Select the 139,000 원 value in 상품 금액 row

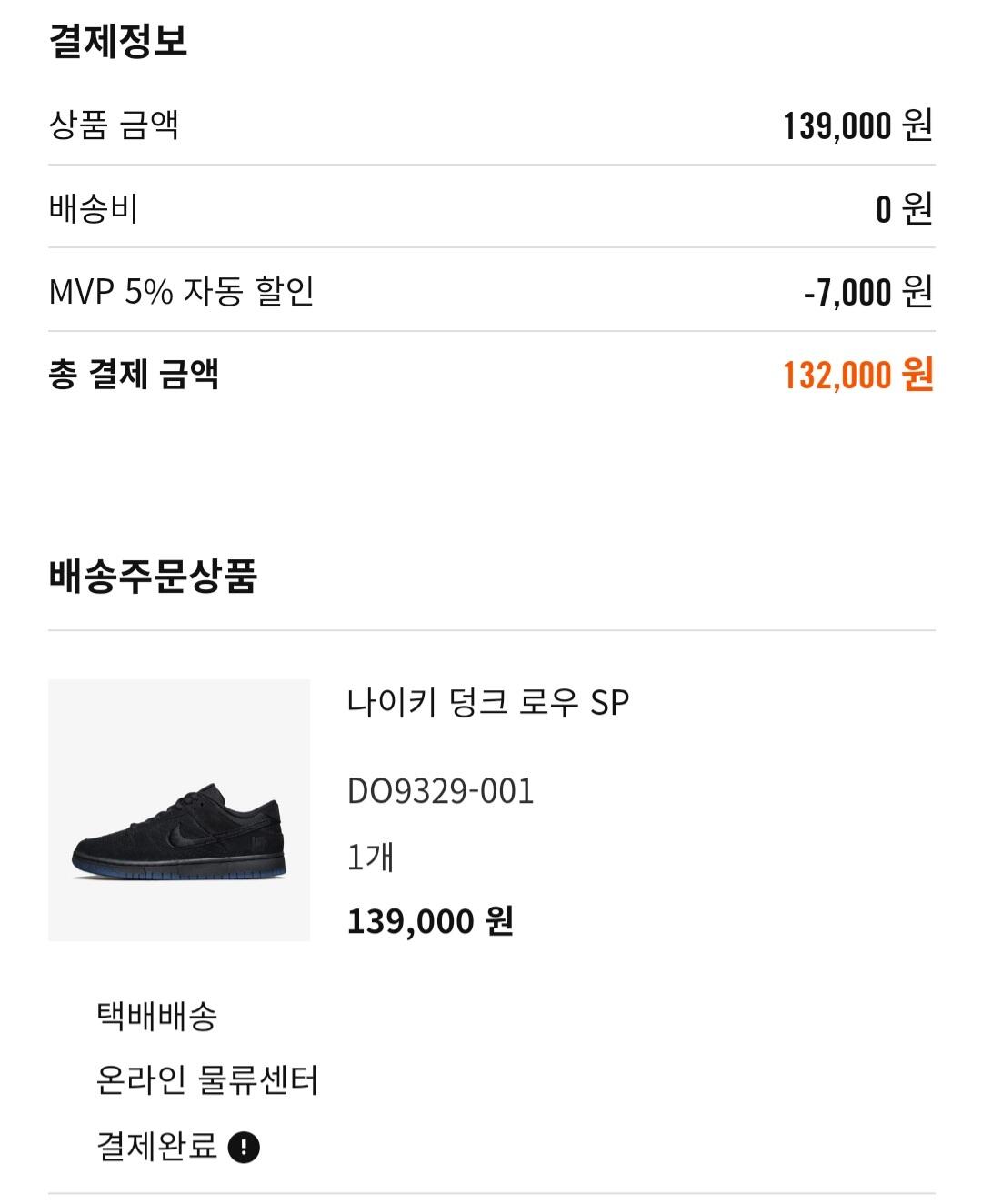pos(857,125)
